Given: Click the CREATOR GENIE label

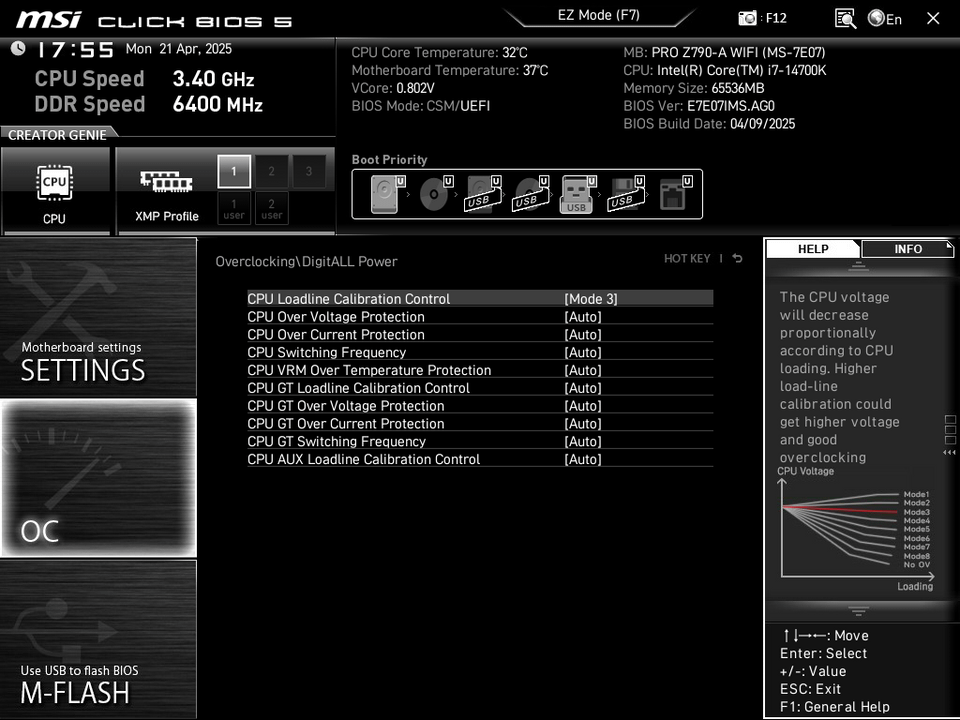Looking at the screenshot, I should click(57, 135).
